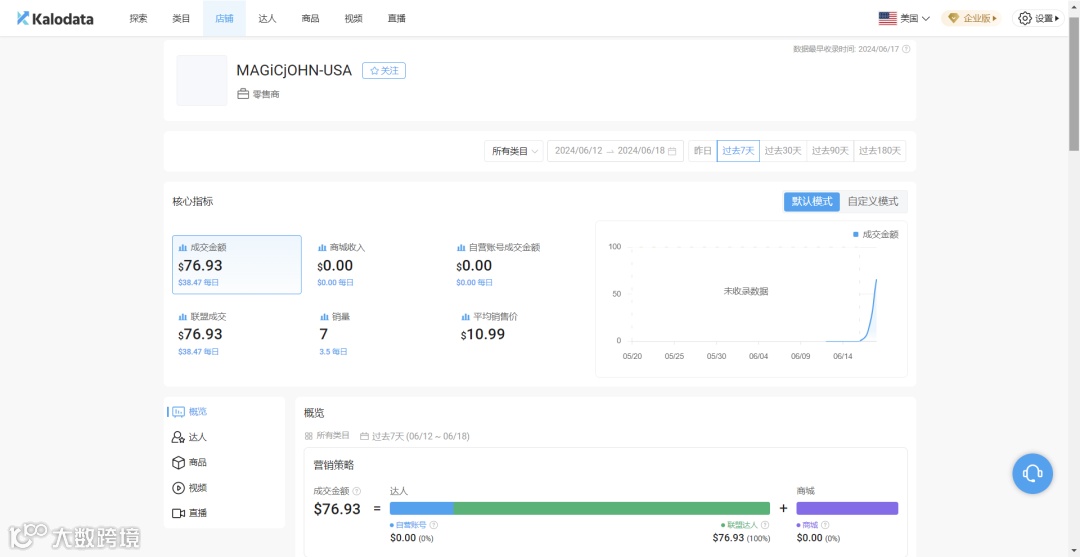Click the 所有类目 grid icon in overview
1080x557 pixels.
tap(309, 436)
